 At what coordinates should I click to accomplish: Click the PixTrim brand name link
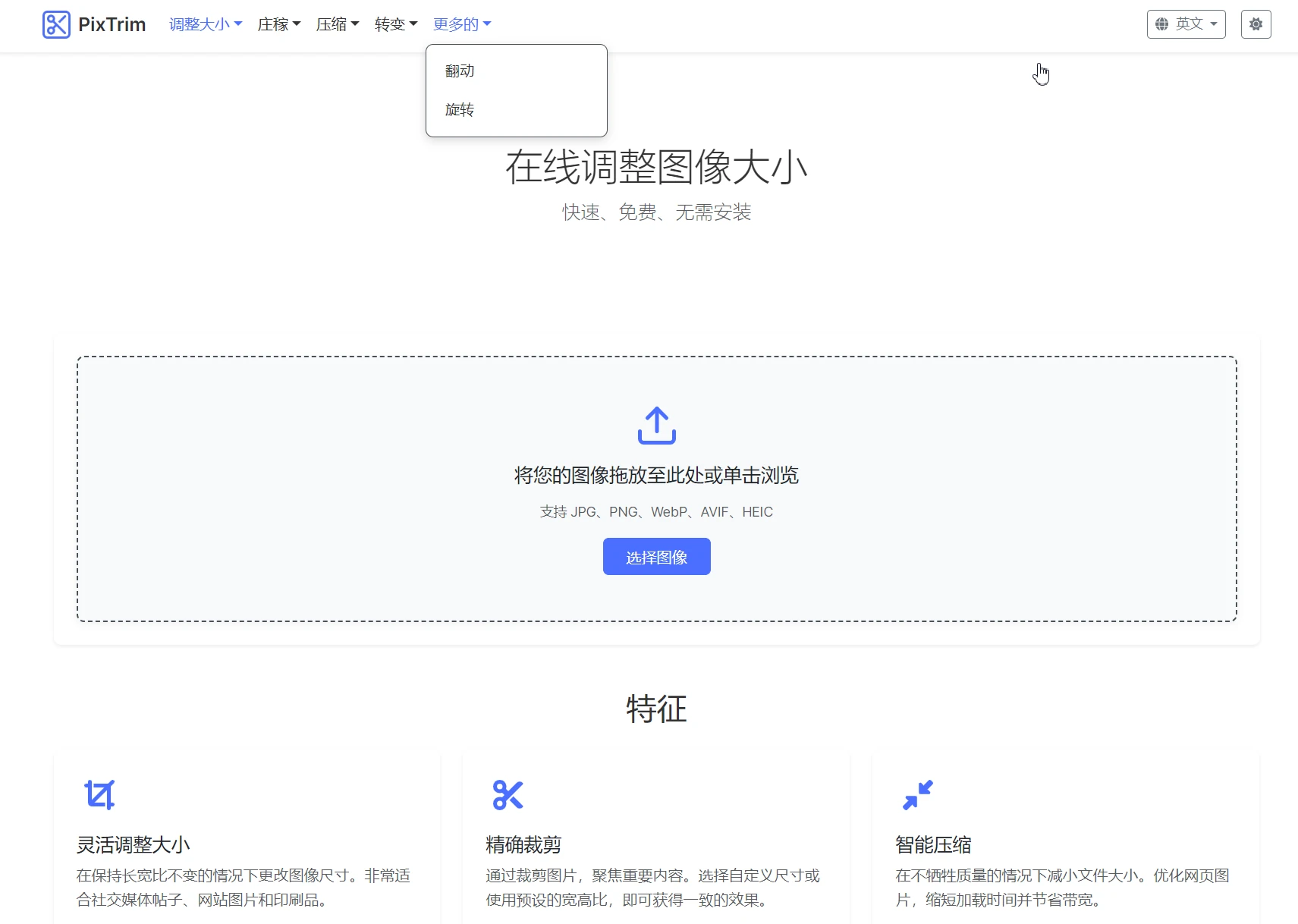pyautogui.click(x=112, y=24)
